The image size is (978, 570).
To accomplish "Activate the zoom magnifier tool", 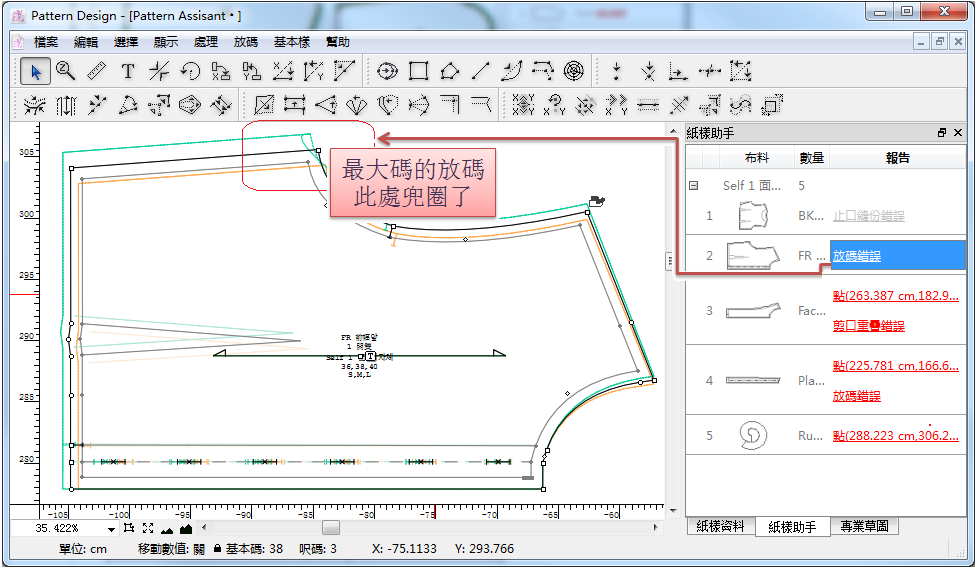I will [66, 71].
